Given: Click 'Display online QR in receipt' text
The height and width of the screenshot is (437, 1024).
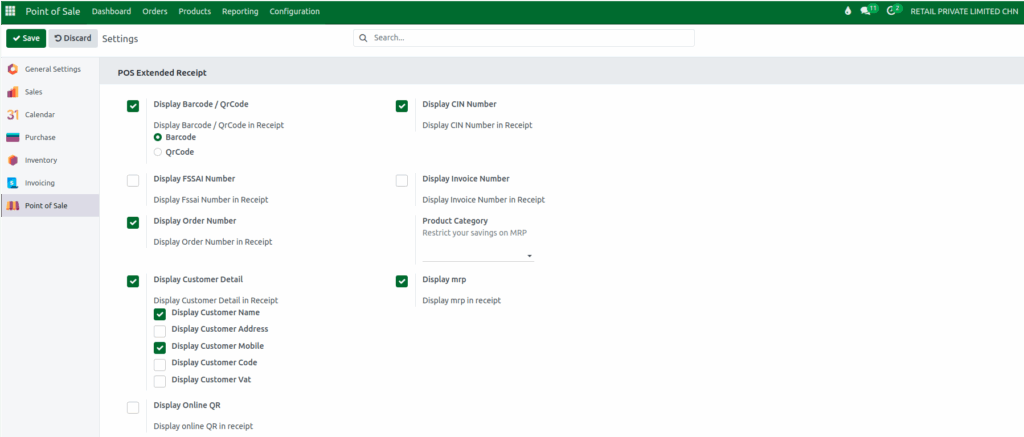Looking at the screenshot, I should coord(203,426).
